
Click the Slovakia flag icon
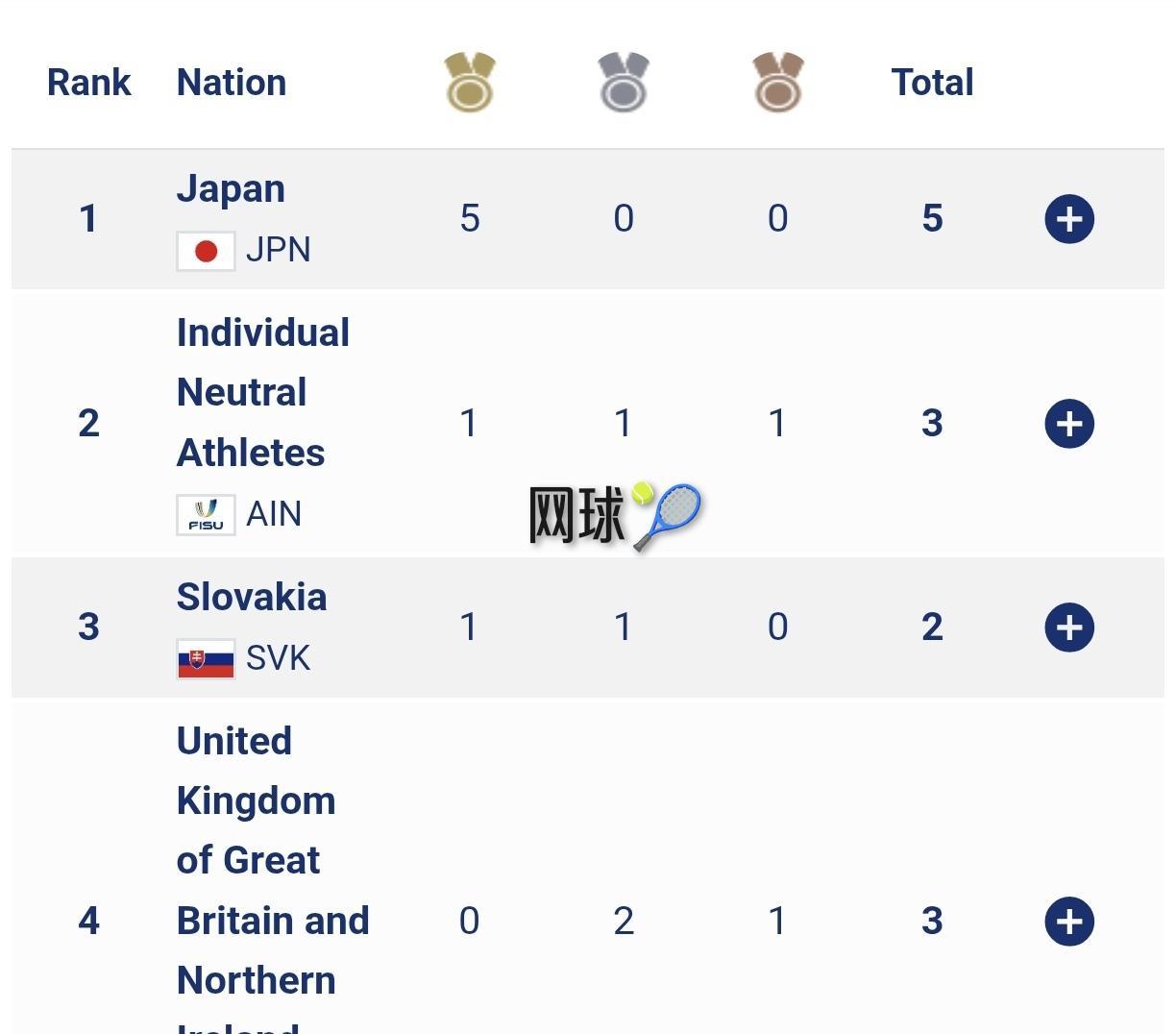point(206,659)
